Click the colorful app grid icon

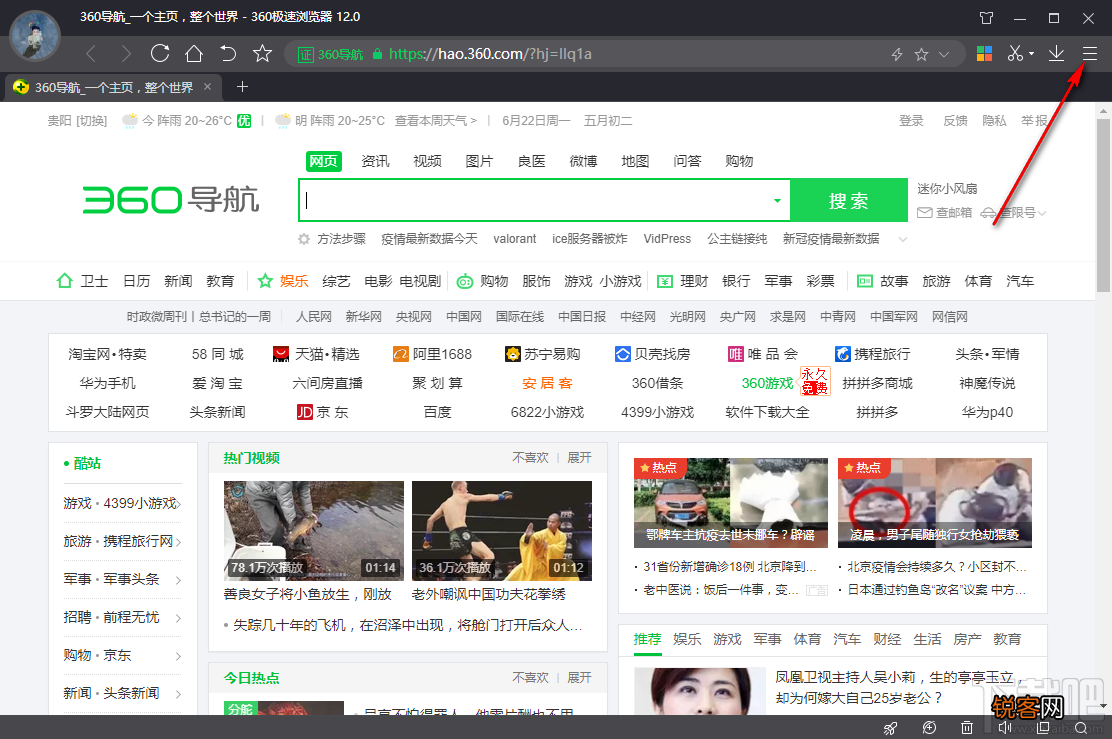[x=984, y=53]
